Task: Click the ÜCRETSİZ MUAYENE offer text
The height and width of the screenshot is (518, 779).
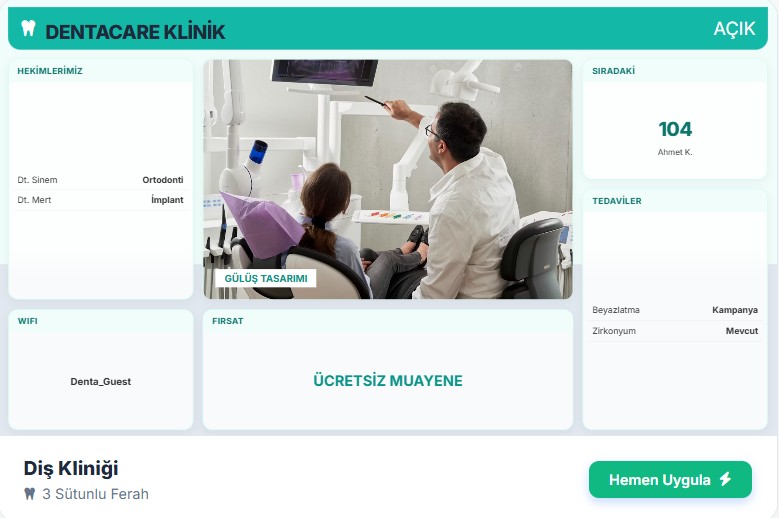Action: click(x=388, y=380)
